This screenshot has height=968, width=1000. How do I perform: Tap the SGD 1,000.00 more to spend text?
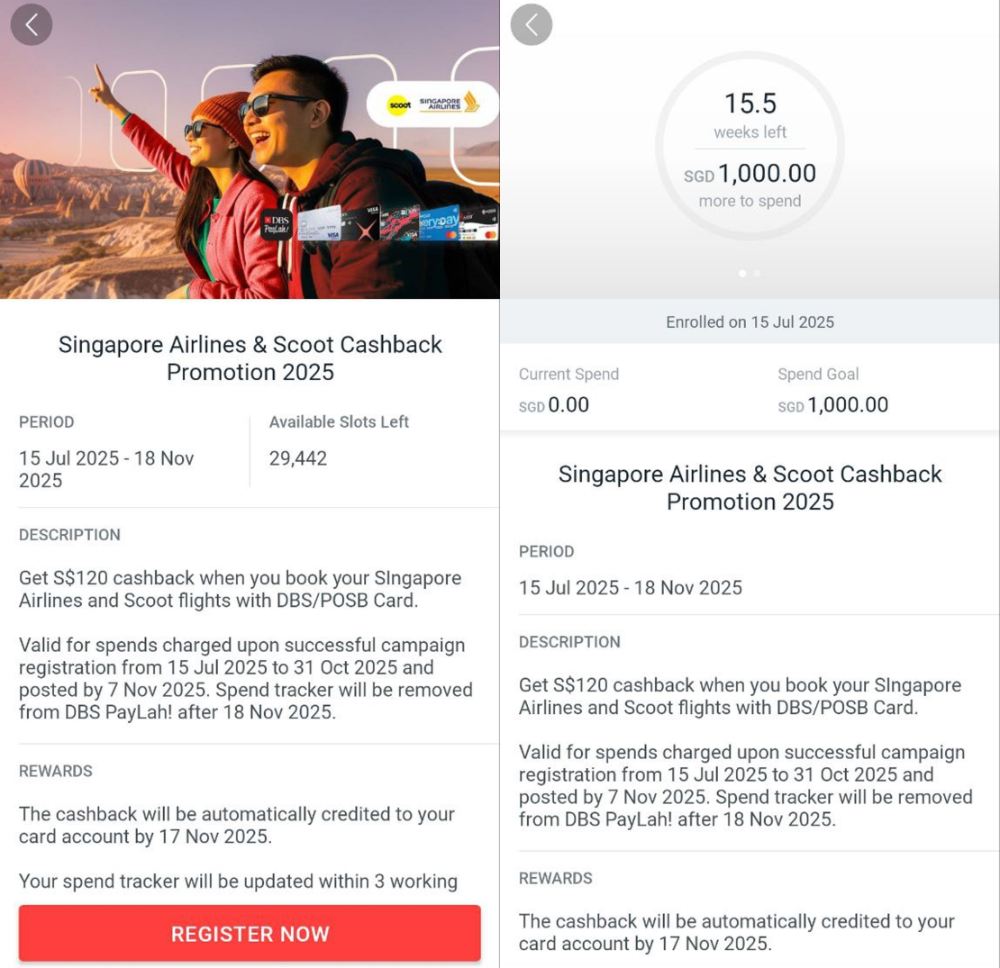click(750, 175)
